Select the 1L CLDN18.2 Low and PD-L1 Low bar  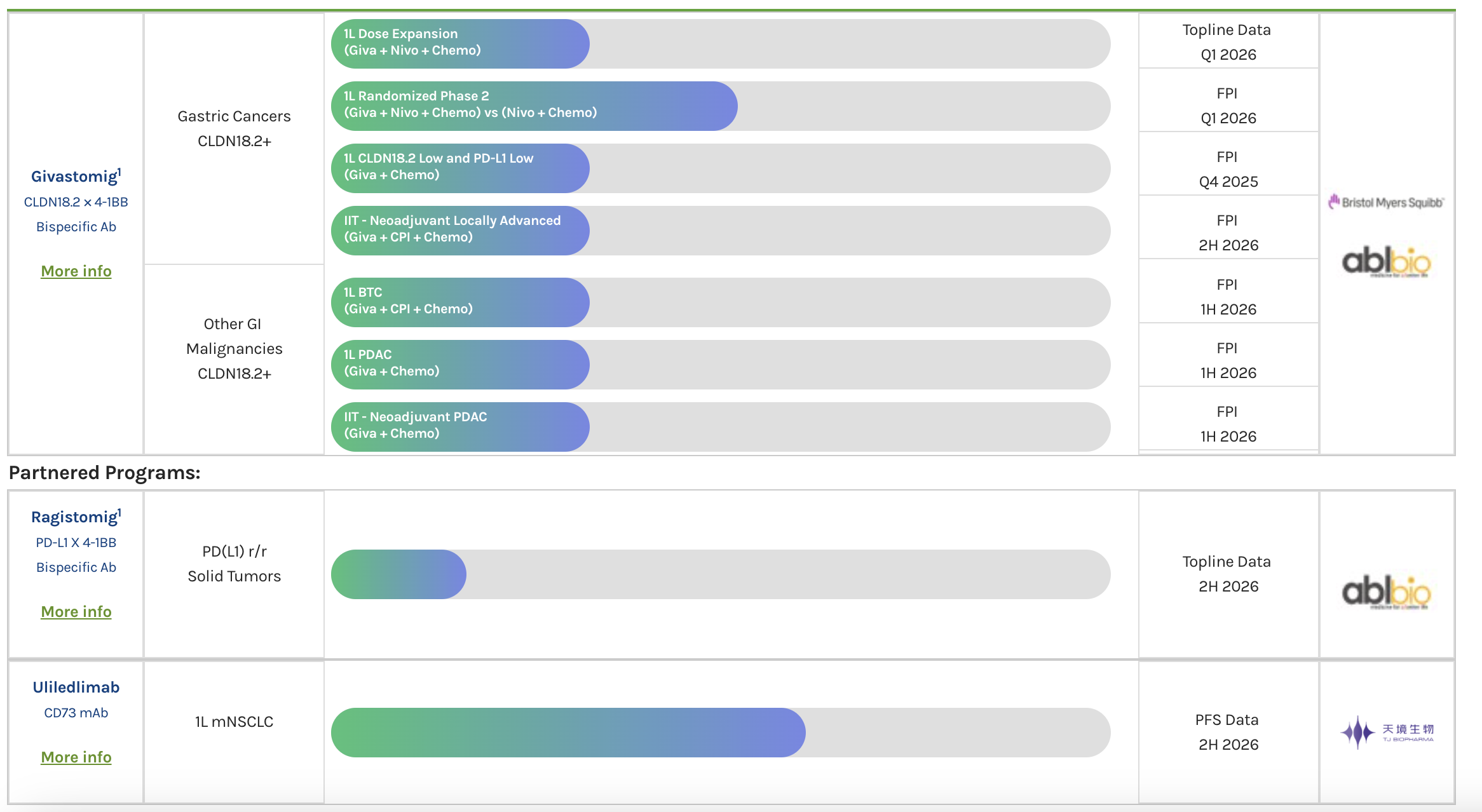(x=460, y=168)
